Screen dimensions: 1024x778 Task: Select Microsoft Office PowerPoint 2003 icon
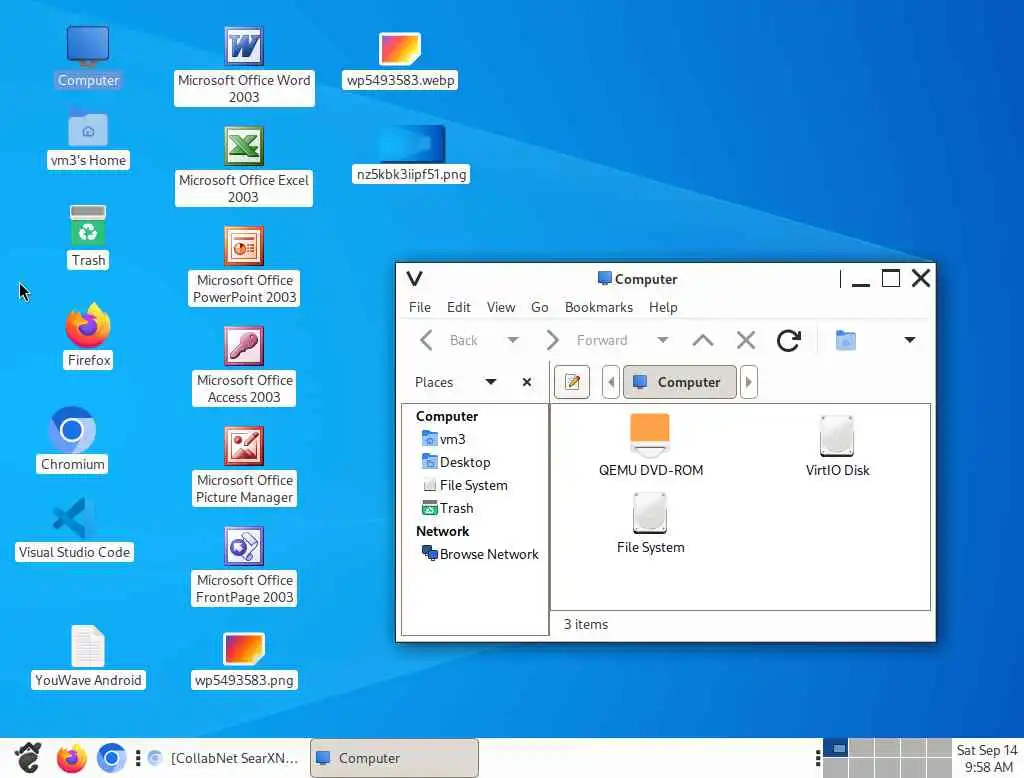coord(244,265)
